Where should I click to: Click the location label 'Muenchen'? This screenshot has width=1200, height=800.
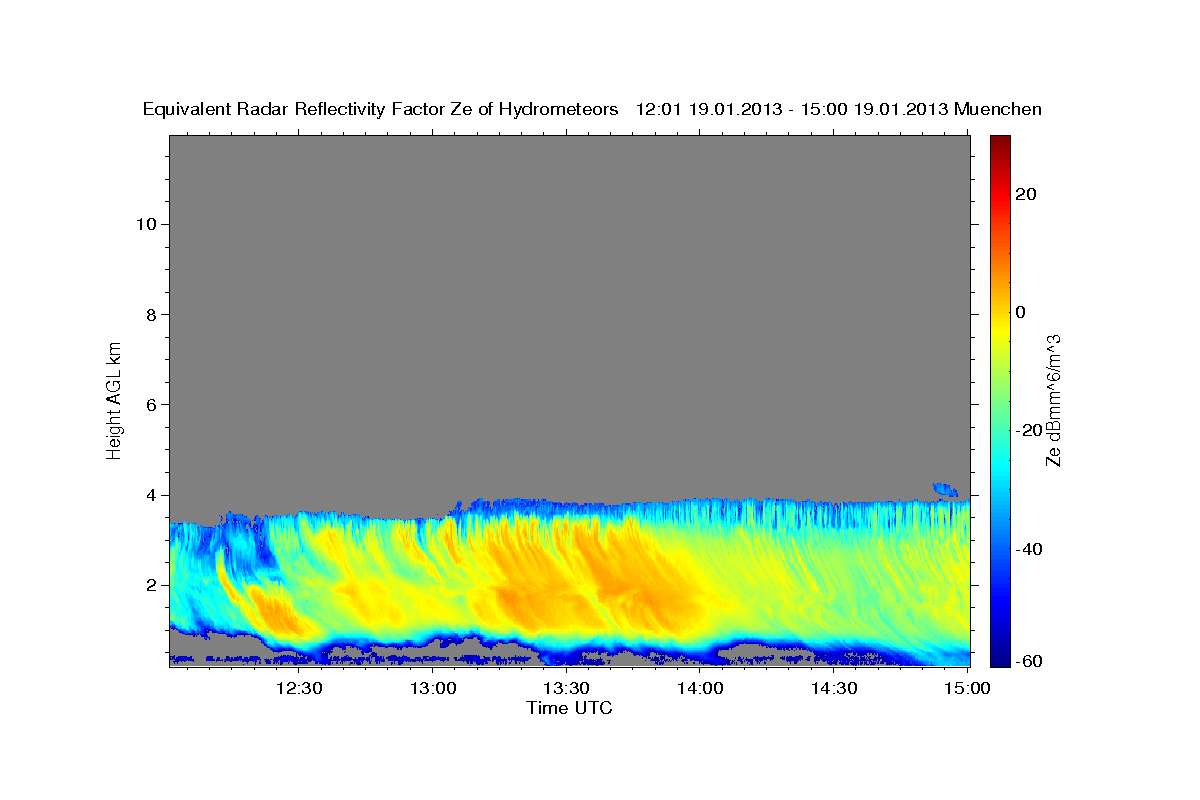point(999,109)
